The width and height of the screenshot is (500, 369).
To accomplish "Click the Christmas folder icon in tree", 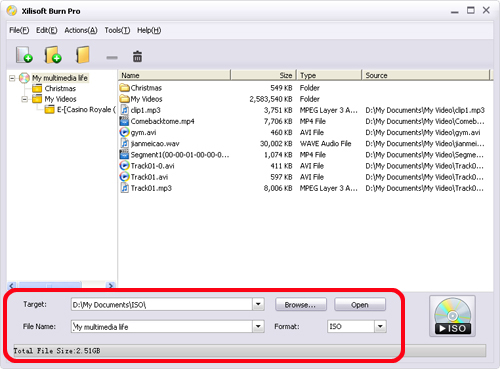I will coord(37,88).
